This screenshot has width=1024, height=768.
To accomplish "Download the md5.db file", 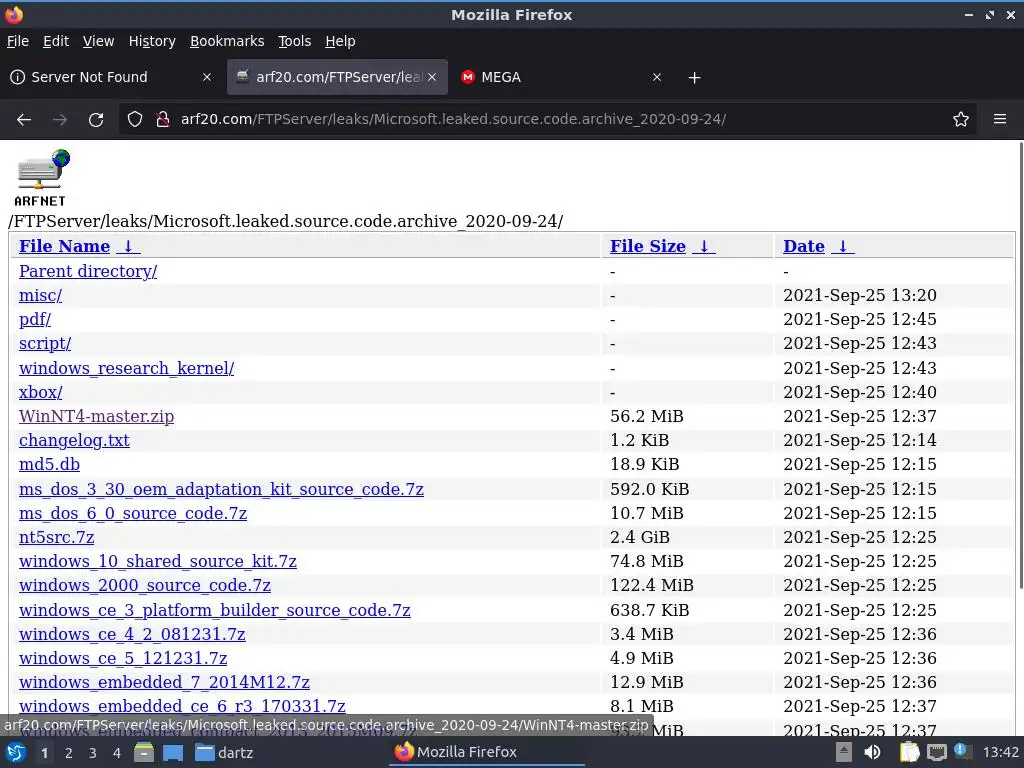I will click(50, 464).
